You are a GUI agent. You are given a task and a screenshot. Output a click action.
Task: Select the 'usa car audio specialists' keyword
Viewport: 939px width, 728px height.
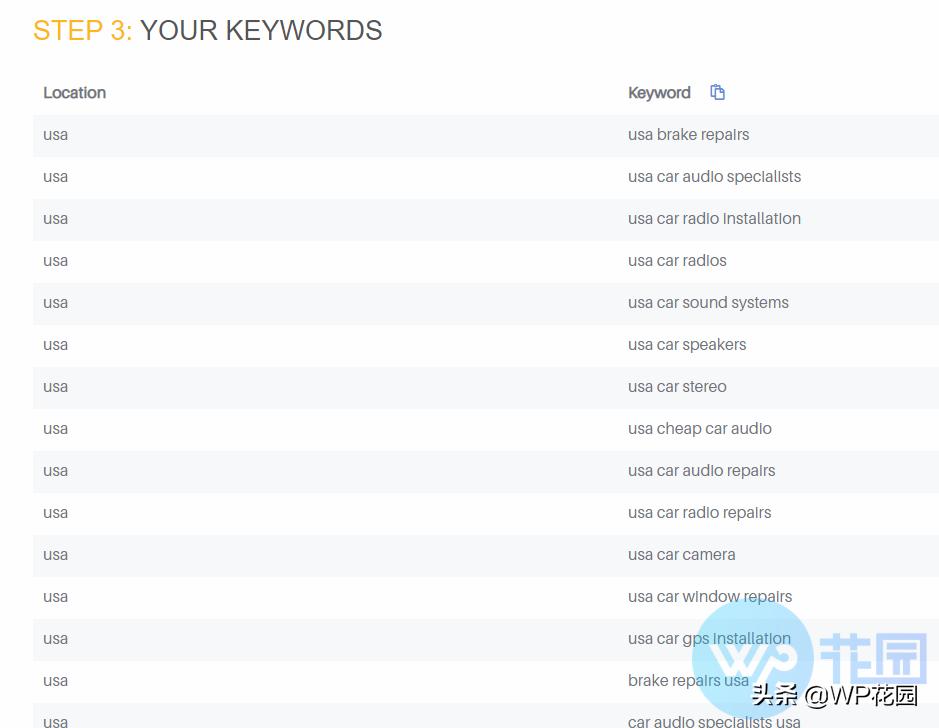click(x=714, y=177)
